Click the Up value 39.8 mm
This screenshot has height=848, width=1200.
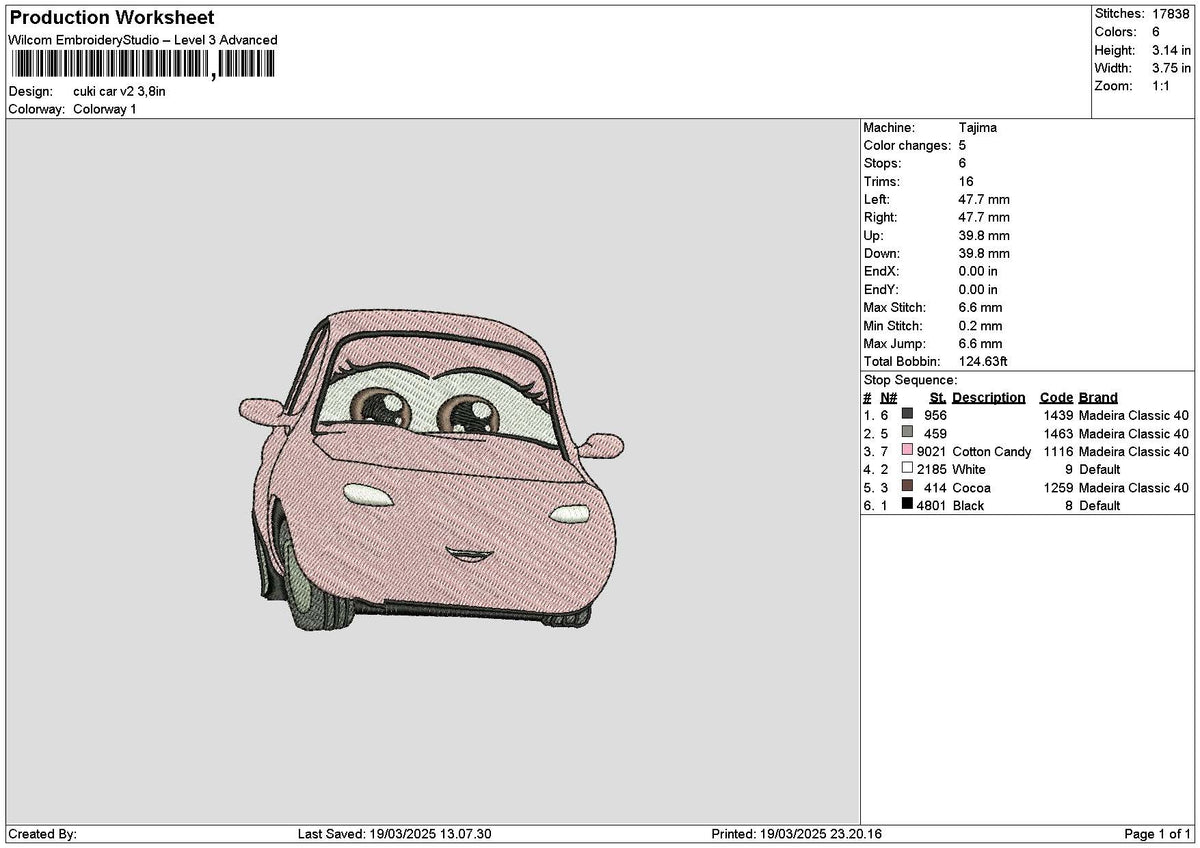[984, 235]
